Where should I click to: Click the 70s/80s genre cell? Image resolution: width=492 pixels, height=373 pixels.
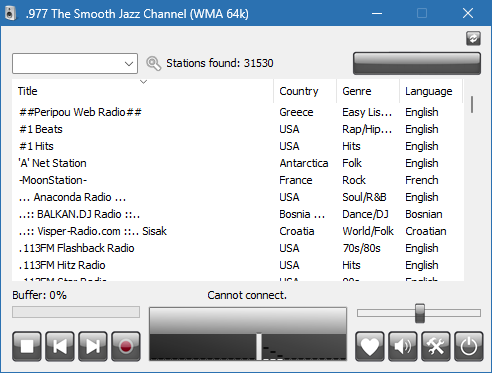(x=361, y=248)
